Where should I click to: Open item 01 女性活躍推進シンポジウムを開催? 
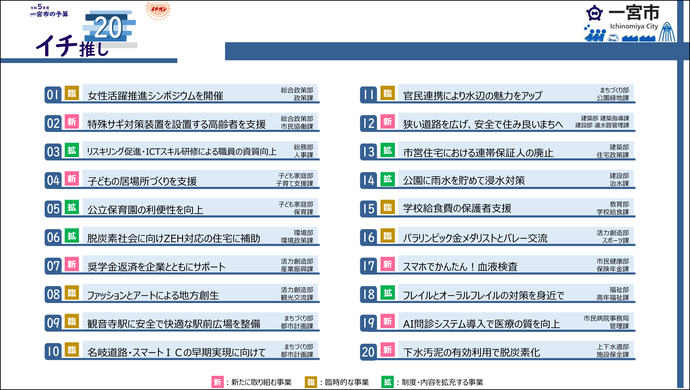tap(182, 94)
